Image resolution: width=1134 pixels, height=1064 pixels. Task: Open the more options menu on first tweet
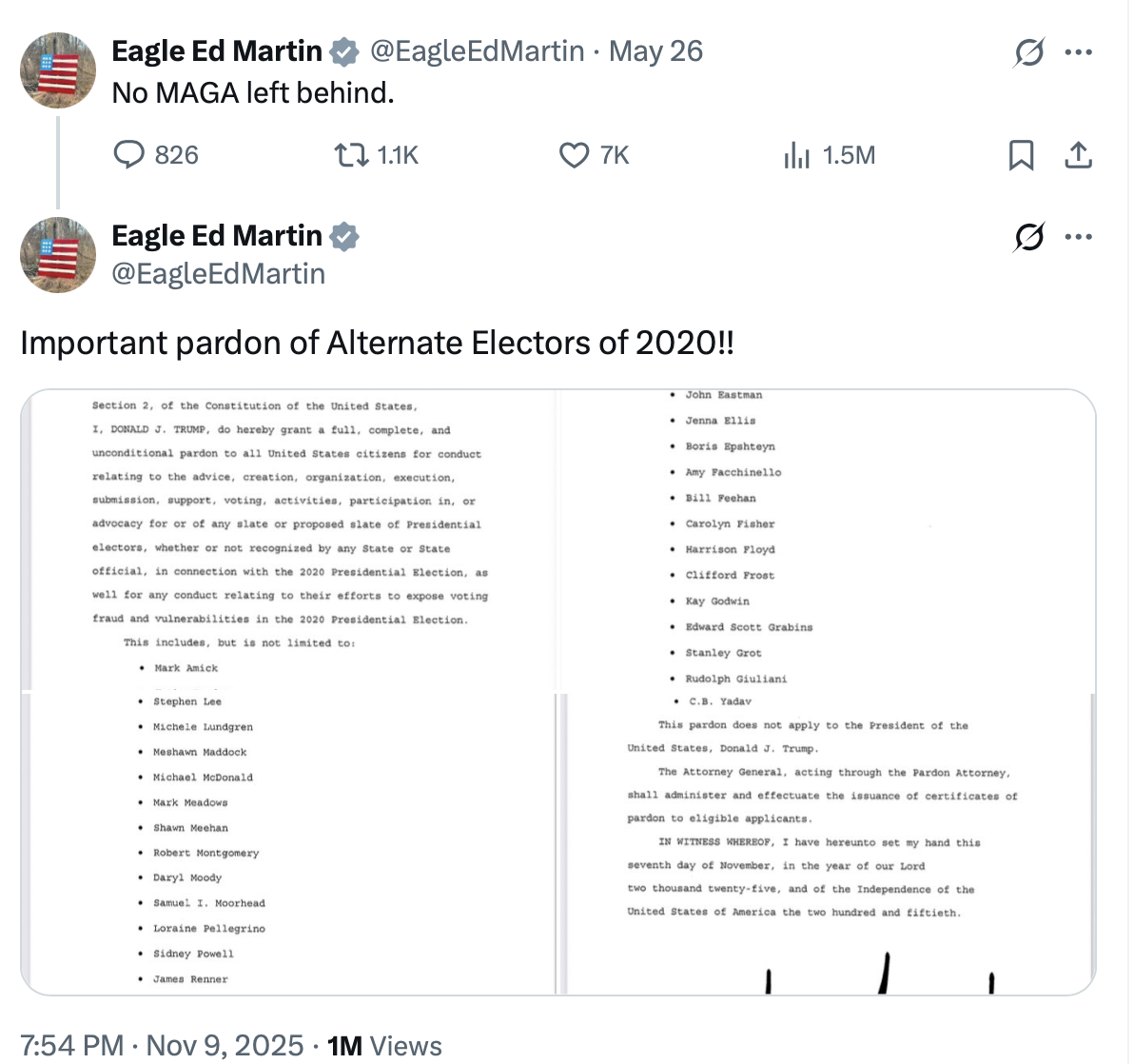(1079, 52)
